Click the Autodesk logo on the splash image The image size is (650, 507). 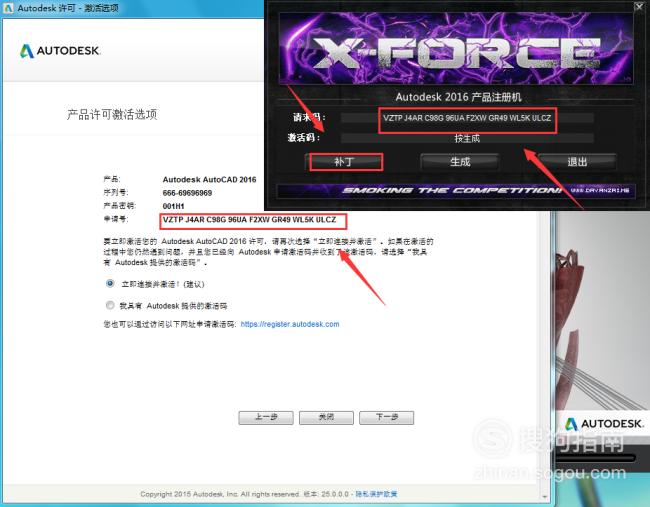(604, 424)
